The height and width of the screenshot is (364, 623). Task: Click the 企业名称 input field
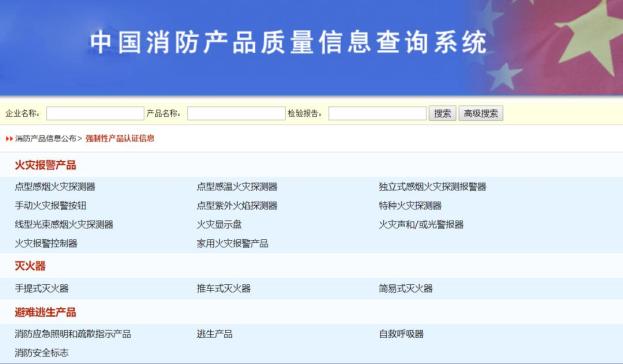click(95, 113)
